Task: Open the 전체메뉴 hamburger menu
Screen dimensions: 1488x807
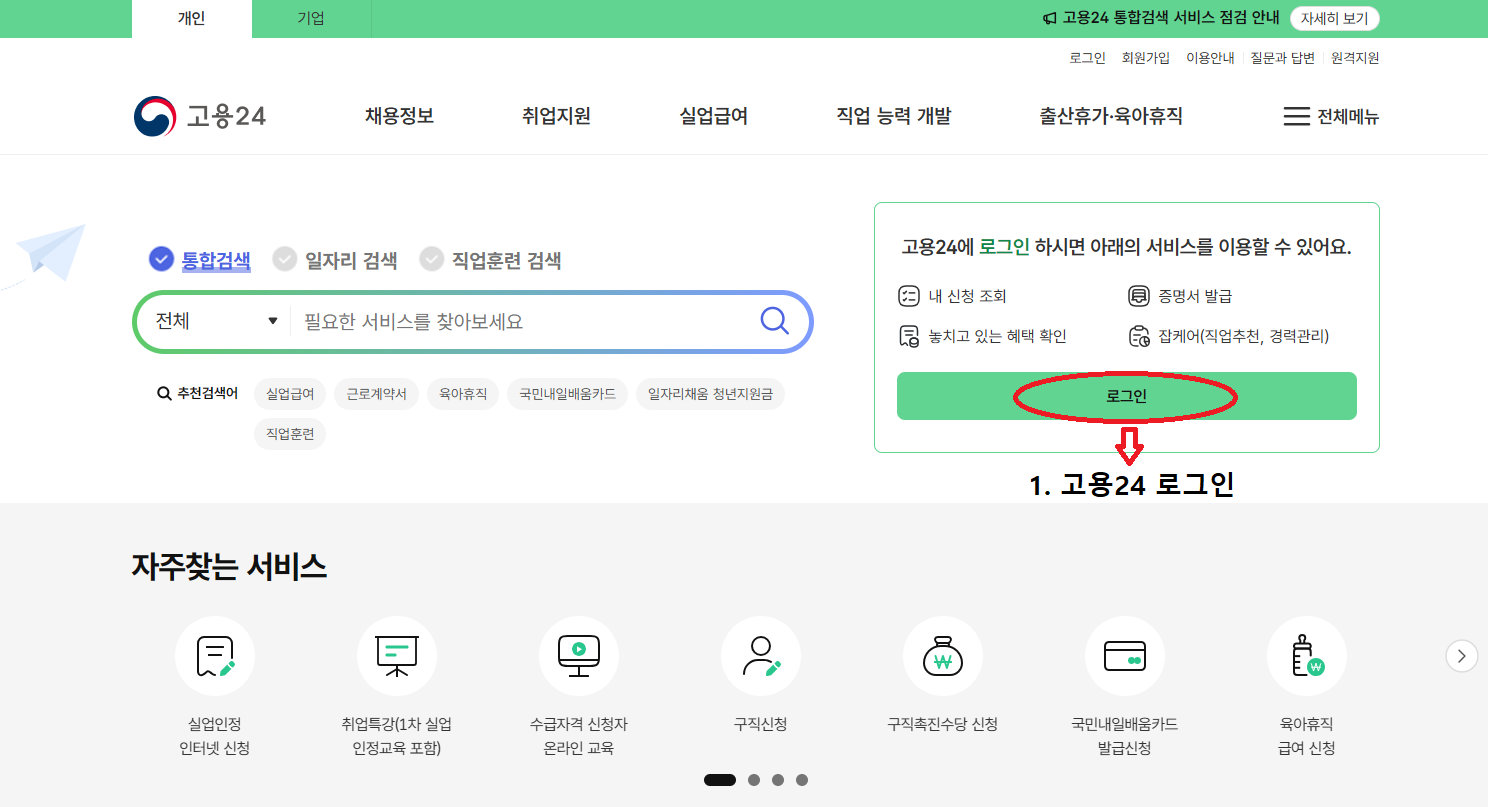Action: [1331, 117]
